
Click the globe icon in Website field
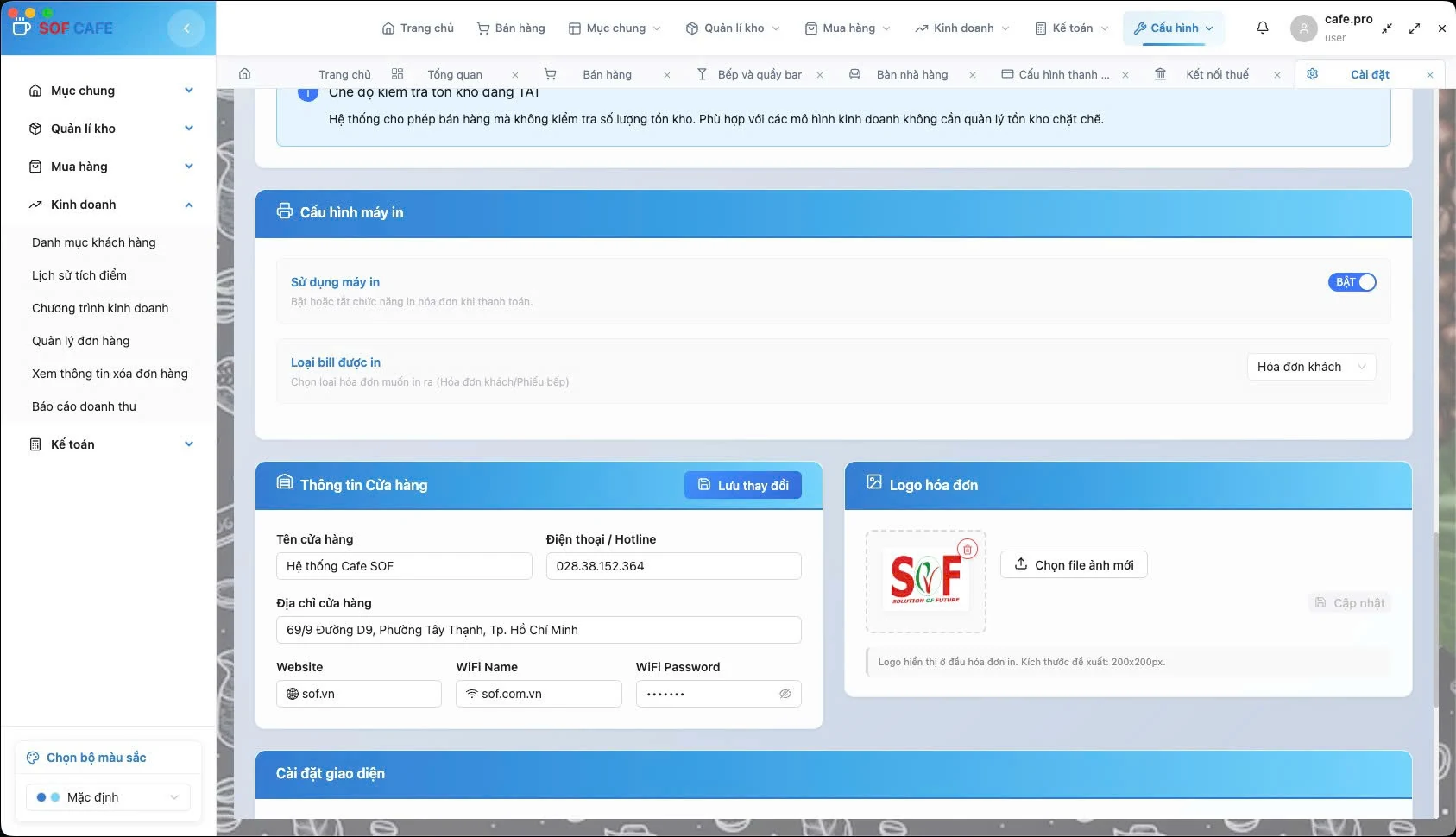click(x=293, y=694)
